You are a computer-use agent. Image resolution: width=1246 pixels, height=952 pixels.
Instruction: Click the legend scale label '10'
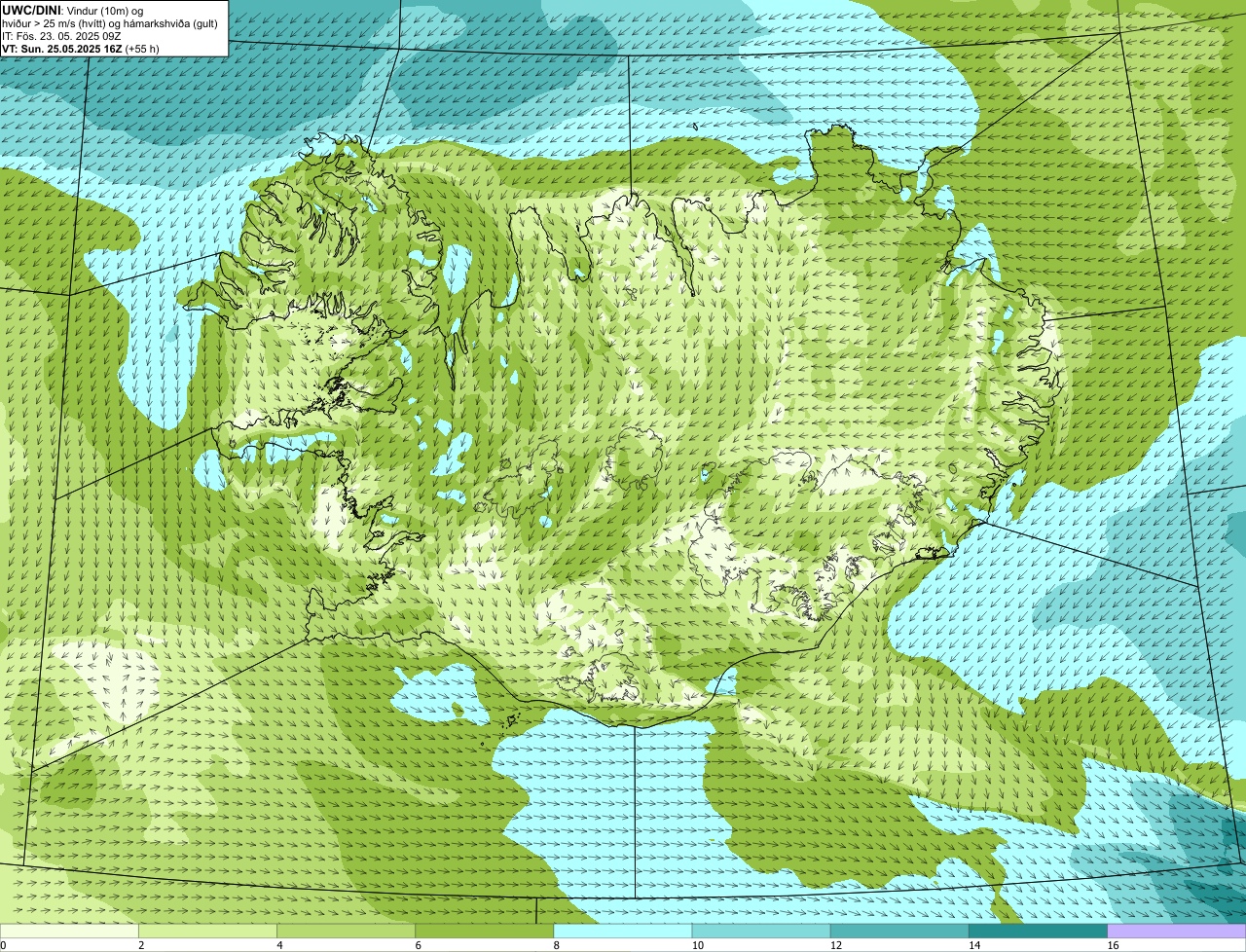[x=697, y=945]
